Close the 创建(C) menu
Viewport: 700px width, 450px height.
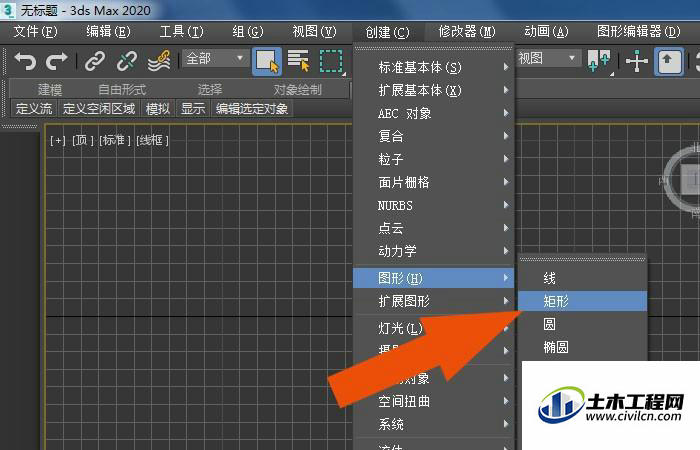pyautogui.click(x=387, y=32)
